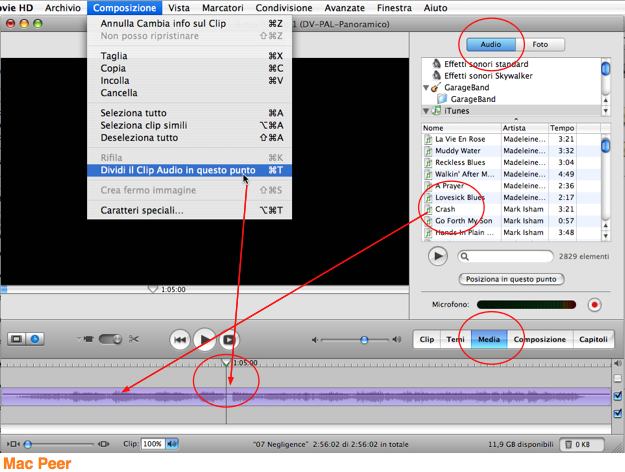
Task: Click clip volume speaker button
Action: coord(172,444)
